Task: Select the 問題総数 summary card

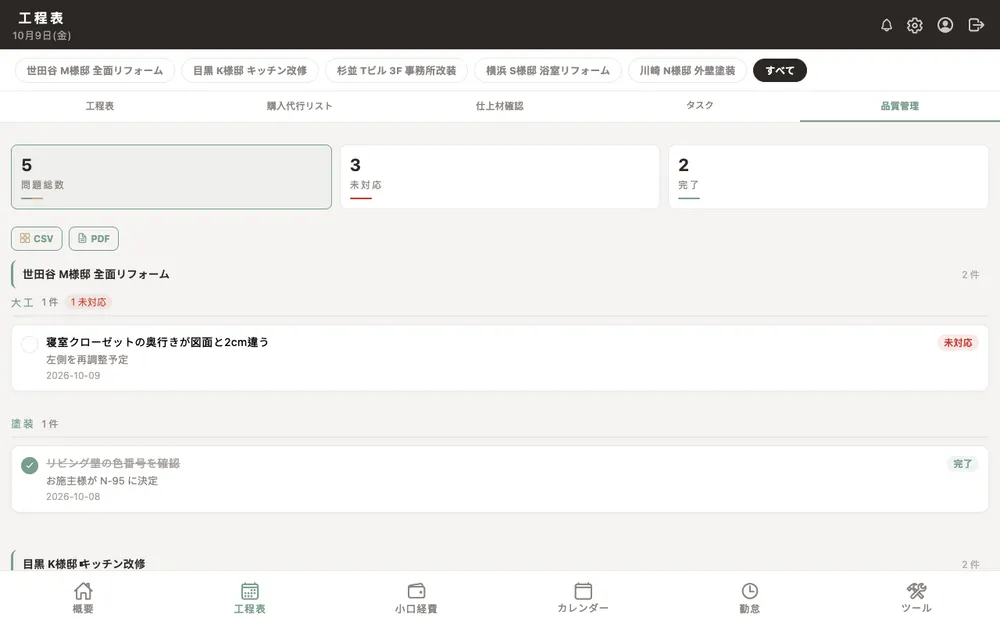Action: [172, 177]
